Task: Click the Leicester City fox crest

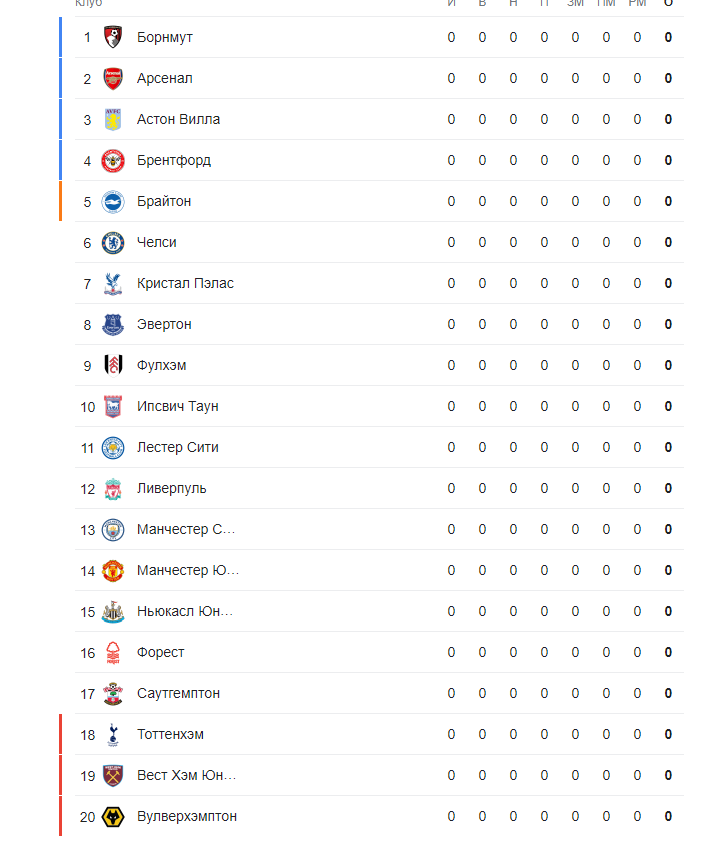Action: (113, 447)
